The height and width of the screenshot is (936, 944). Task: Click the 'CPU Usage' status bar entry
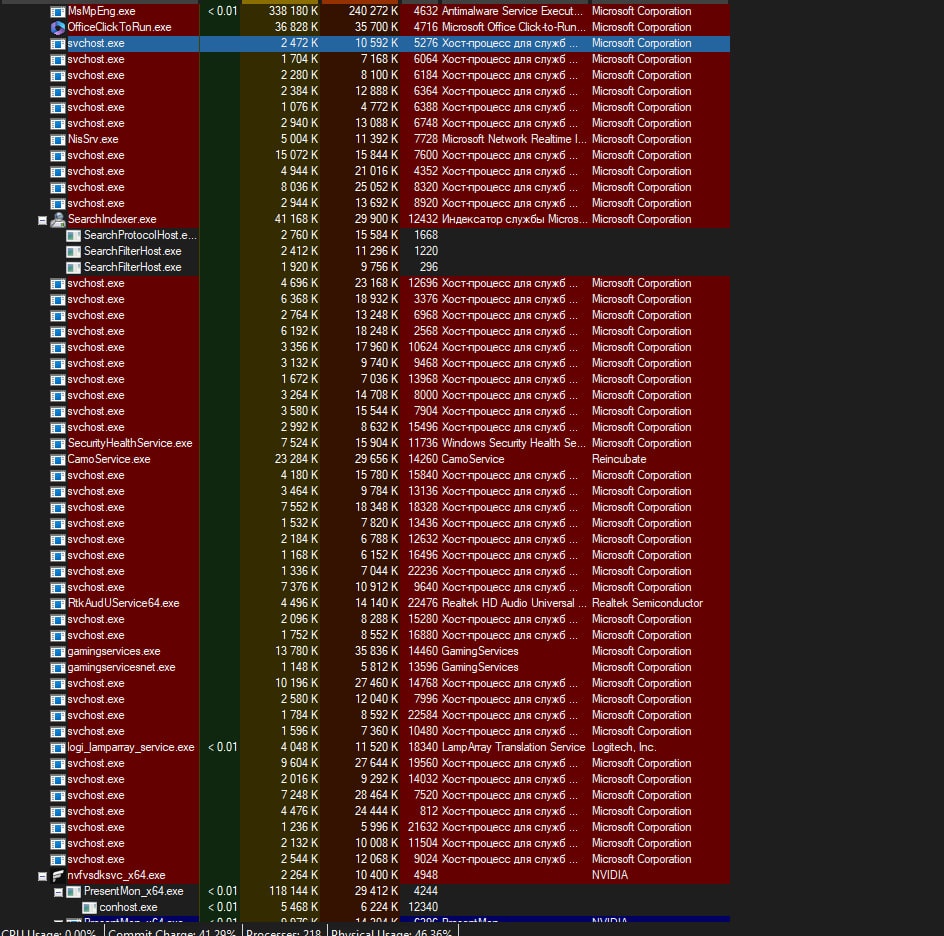(49, 932)
